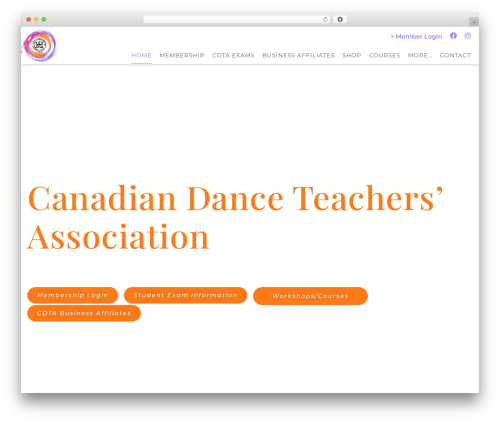Open the Facebook page icon
The width and height of the screenshot is (500, 423).
(453, 36)
